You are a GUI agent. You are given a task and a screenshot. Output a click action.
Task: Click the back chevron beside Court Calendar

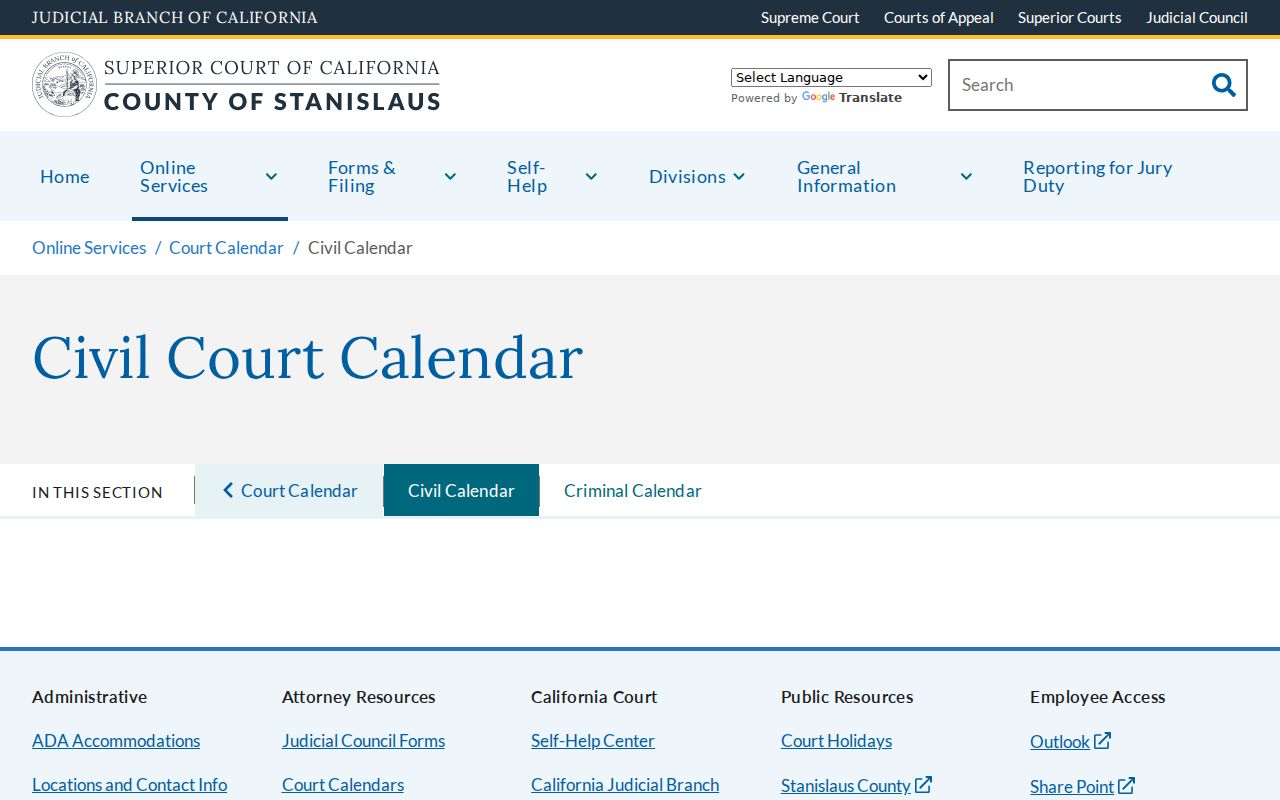(x=228, y=490)
